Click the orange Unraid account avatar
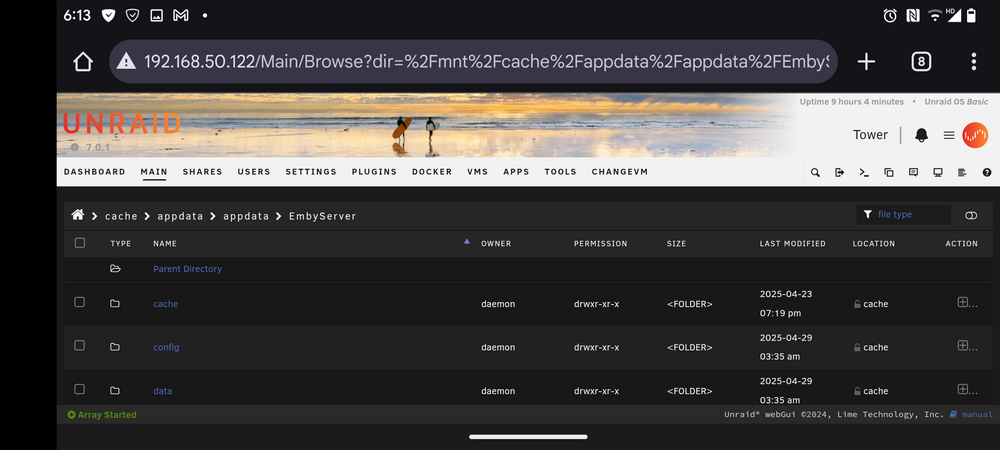 point(975,135)
